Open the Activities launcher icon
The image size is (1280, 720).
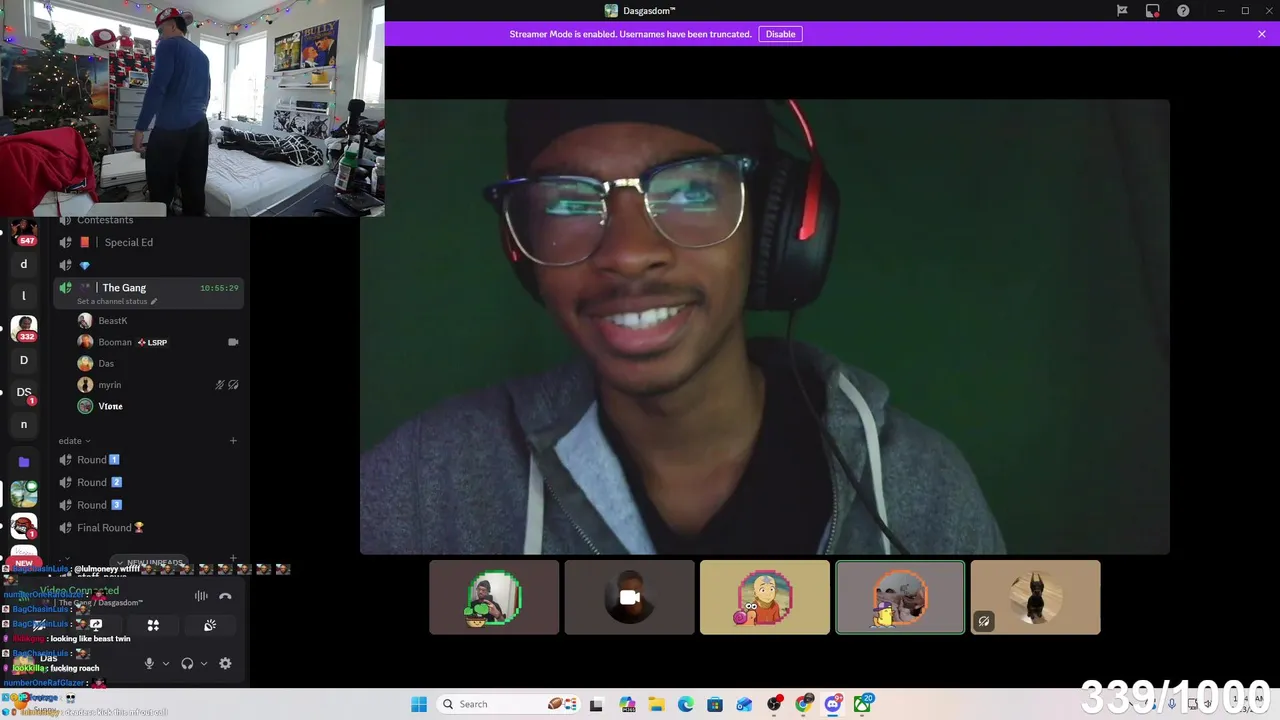tap(153, 625)
